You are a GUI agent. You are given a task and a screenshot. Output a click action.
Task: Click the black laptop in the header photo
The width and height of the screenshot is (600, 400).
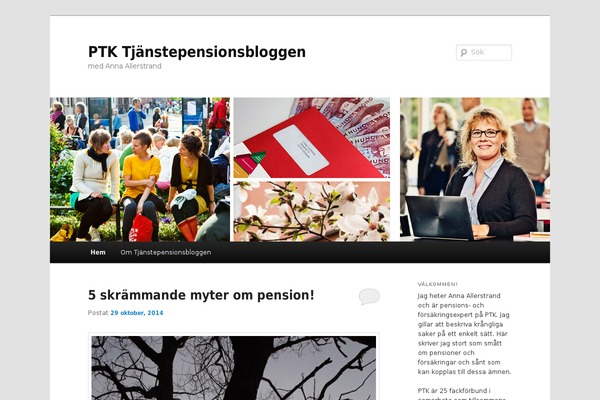pos(439,217)
